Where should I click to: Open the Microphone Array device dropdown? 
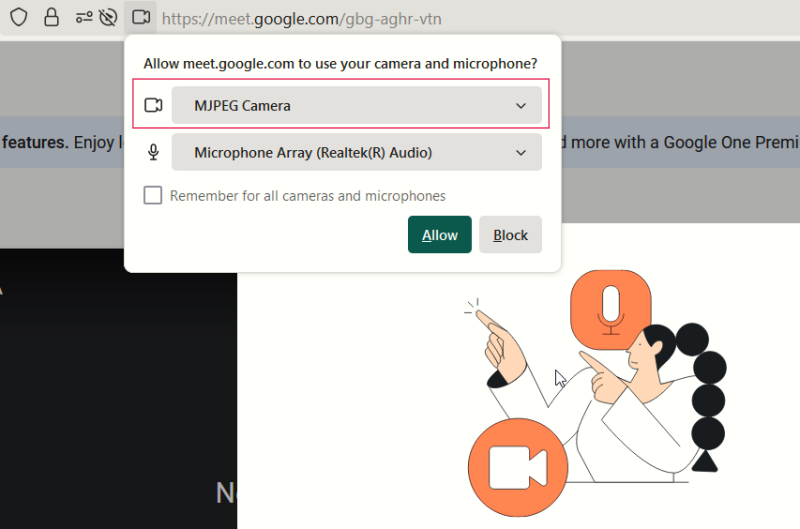[x=356, y=152]
